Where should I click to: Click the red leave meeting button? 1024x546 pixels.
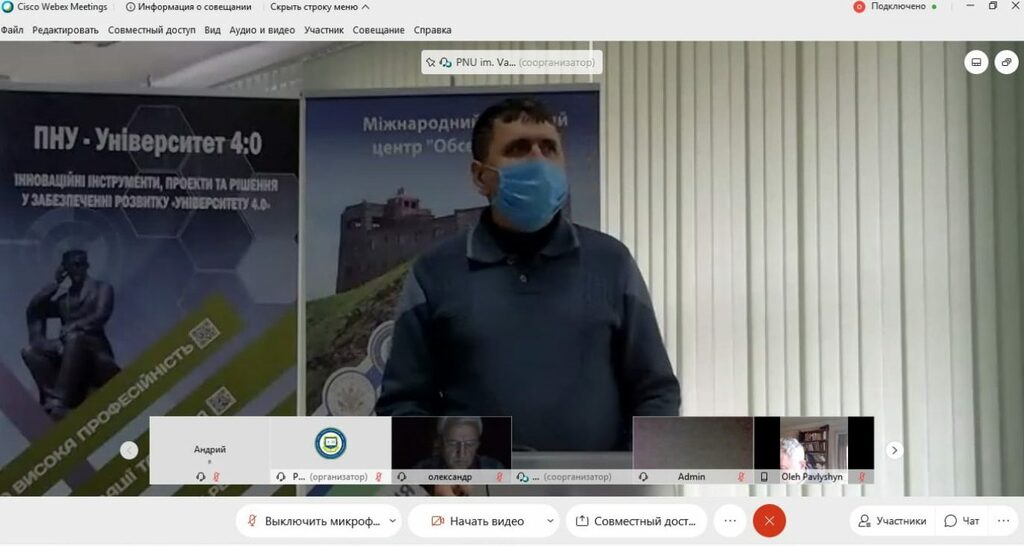(x=769, y=521)
